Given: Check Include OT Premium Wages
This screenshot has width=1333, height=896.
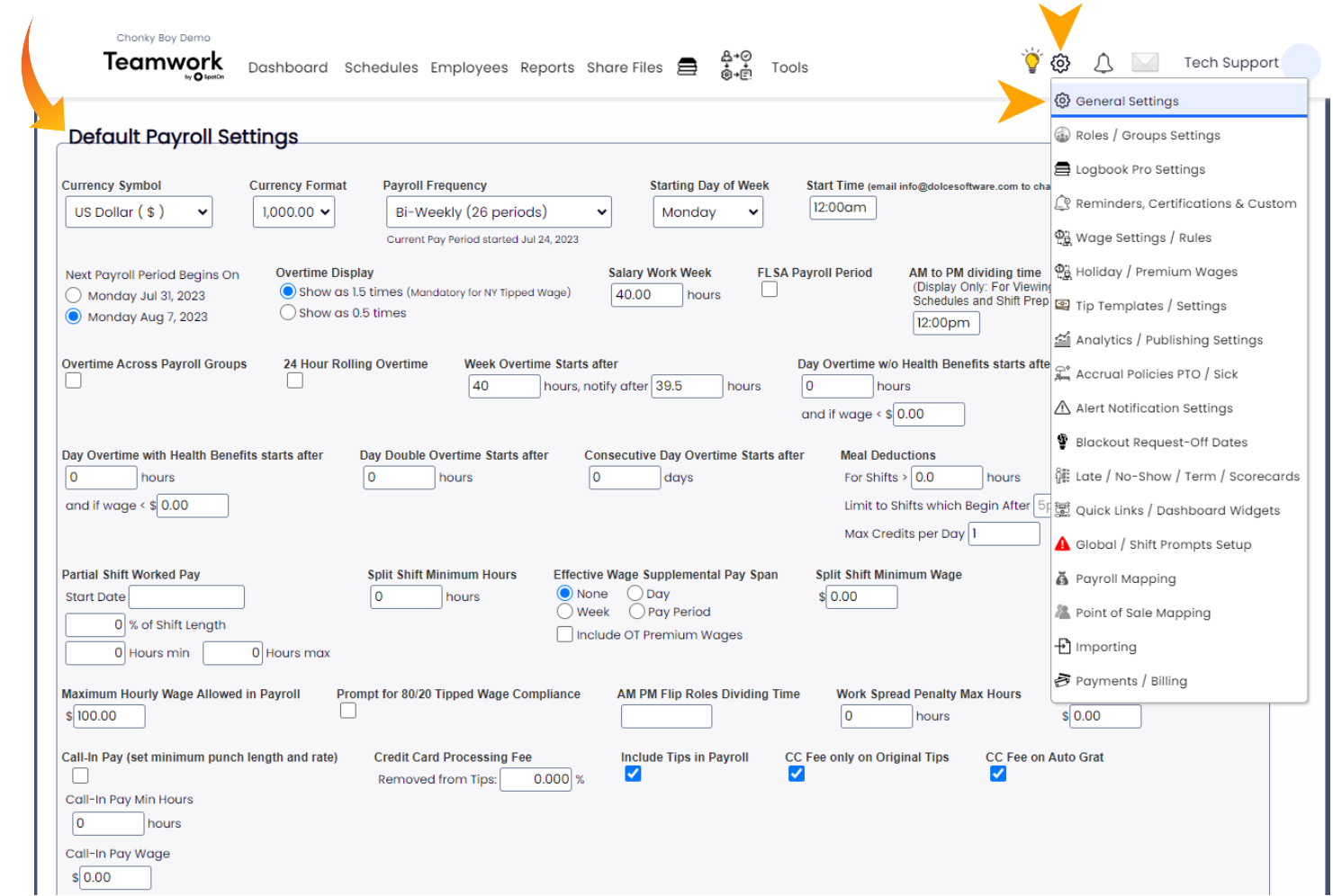Looking at the screenshot, I should tap(565, 635).
